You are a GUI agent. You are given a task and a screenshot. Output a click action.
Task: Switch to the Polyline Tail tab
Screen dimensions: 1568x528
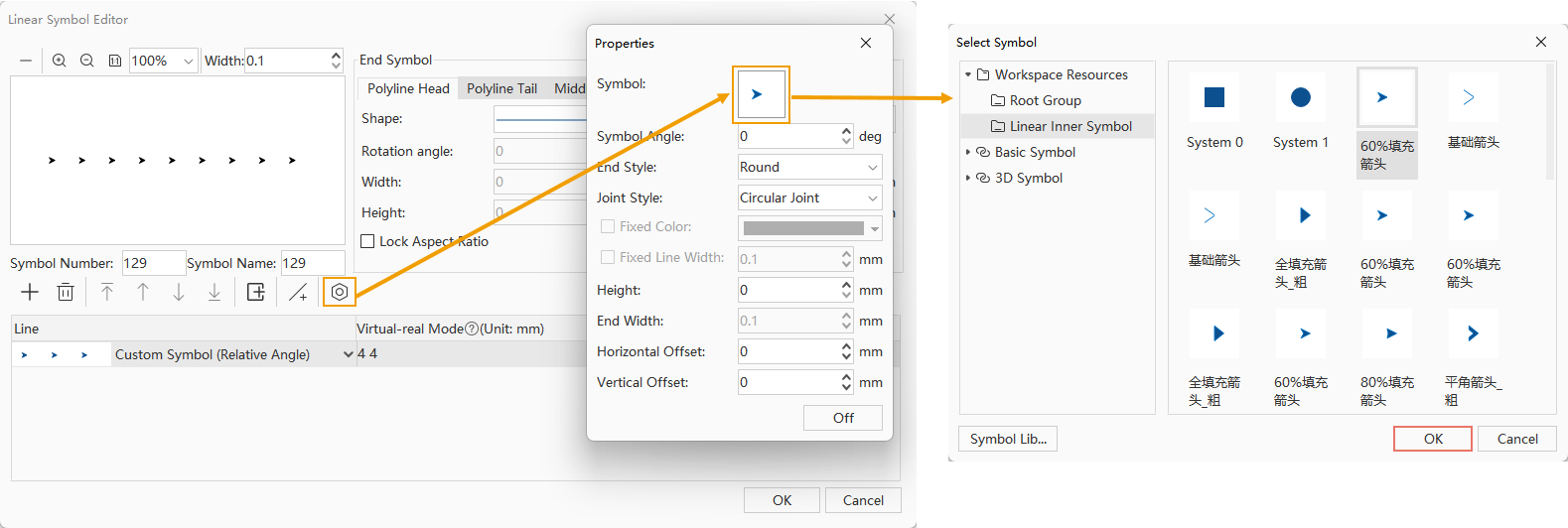(x=501, y=88)
